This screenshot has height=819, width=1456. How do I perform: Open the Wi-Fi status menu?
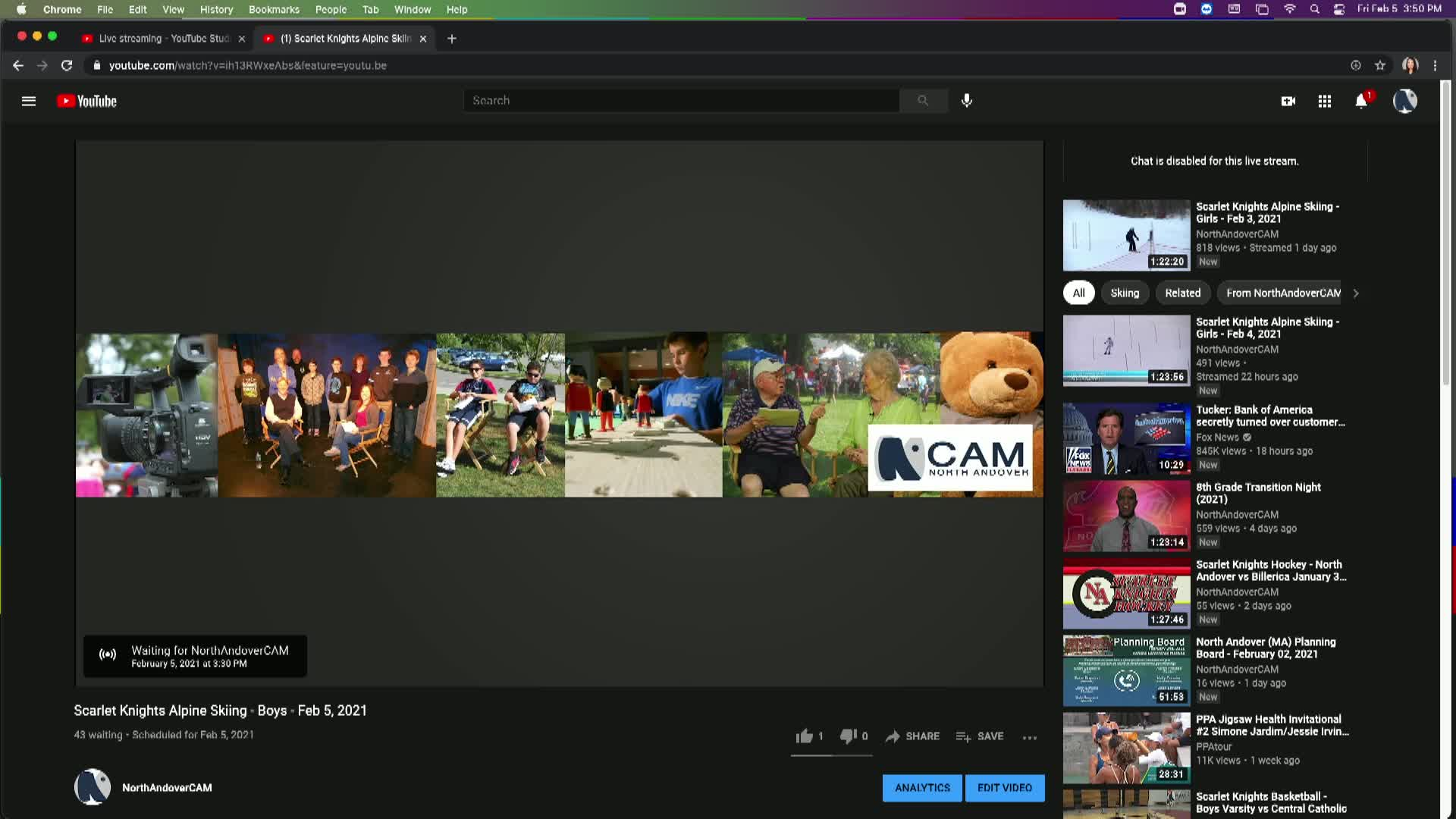(1289, 9)
